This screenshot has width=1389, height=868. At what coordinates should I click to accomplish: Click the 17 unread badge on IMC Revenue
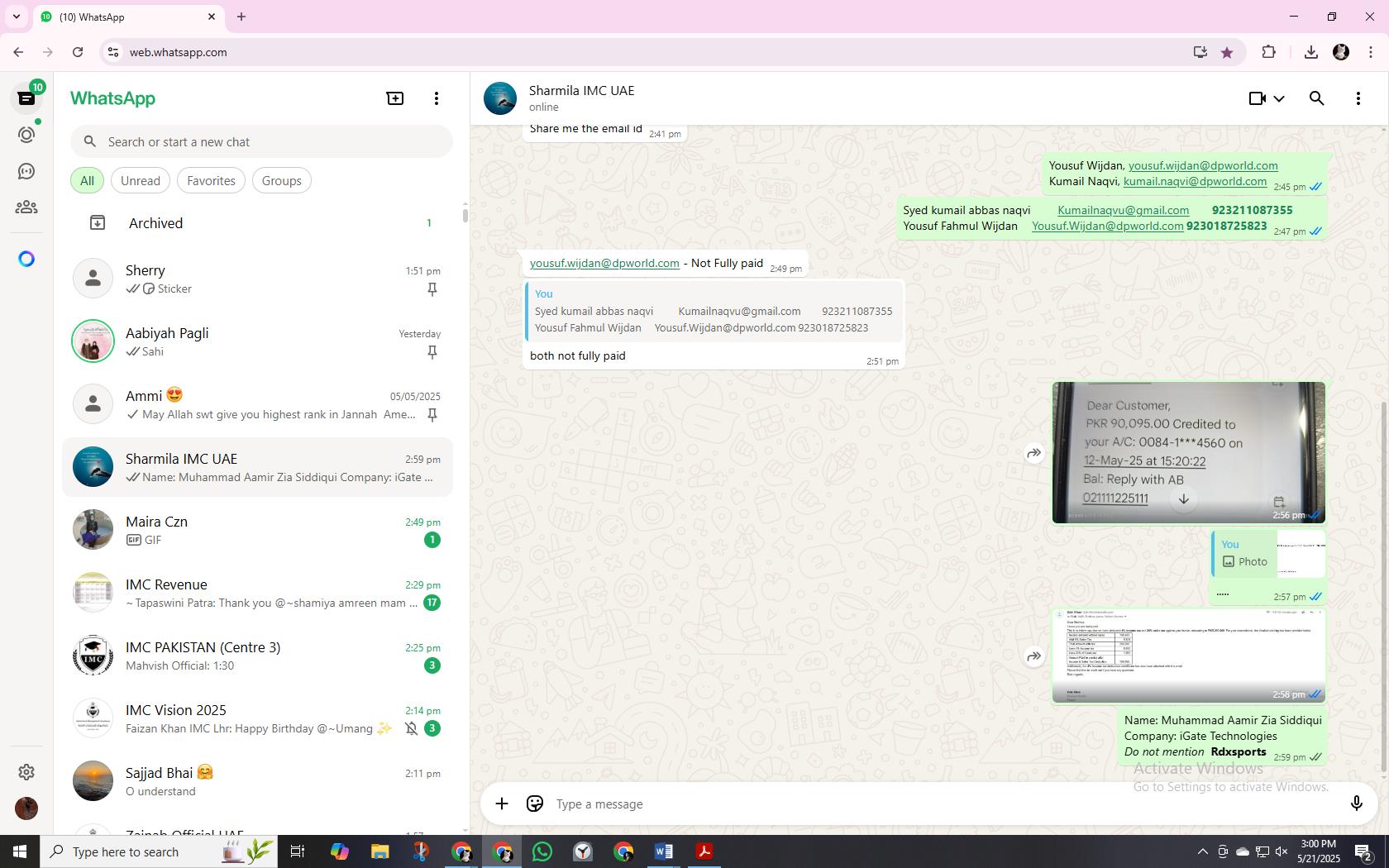pos(432,603)
